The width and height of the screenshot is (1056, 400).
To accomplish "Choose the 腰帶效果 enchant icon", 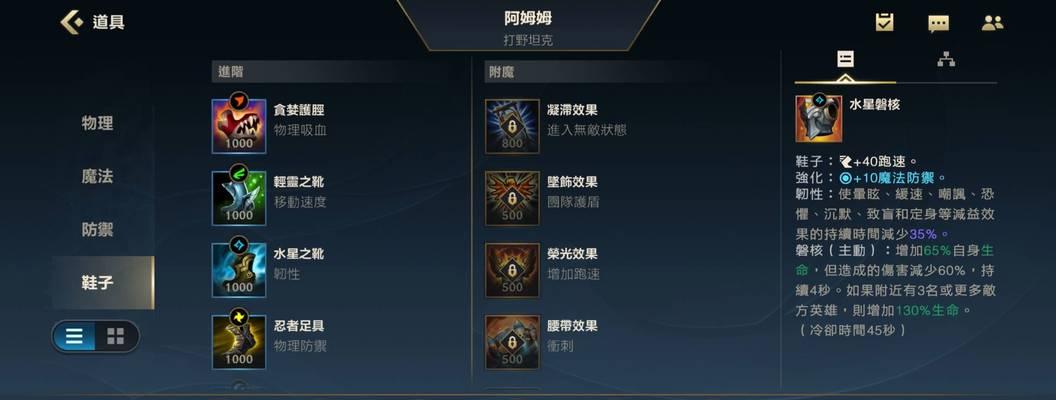I will (x=512, y=342).
